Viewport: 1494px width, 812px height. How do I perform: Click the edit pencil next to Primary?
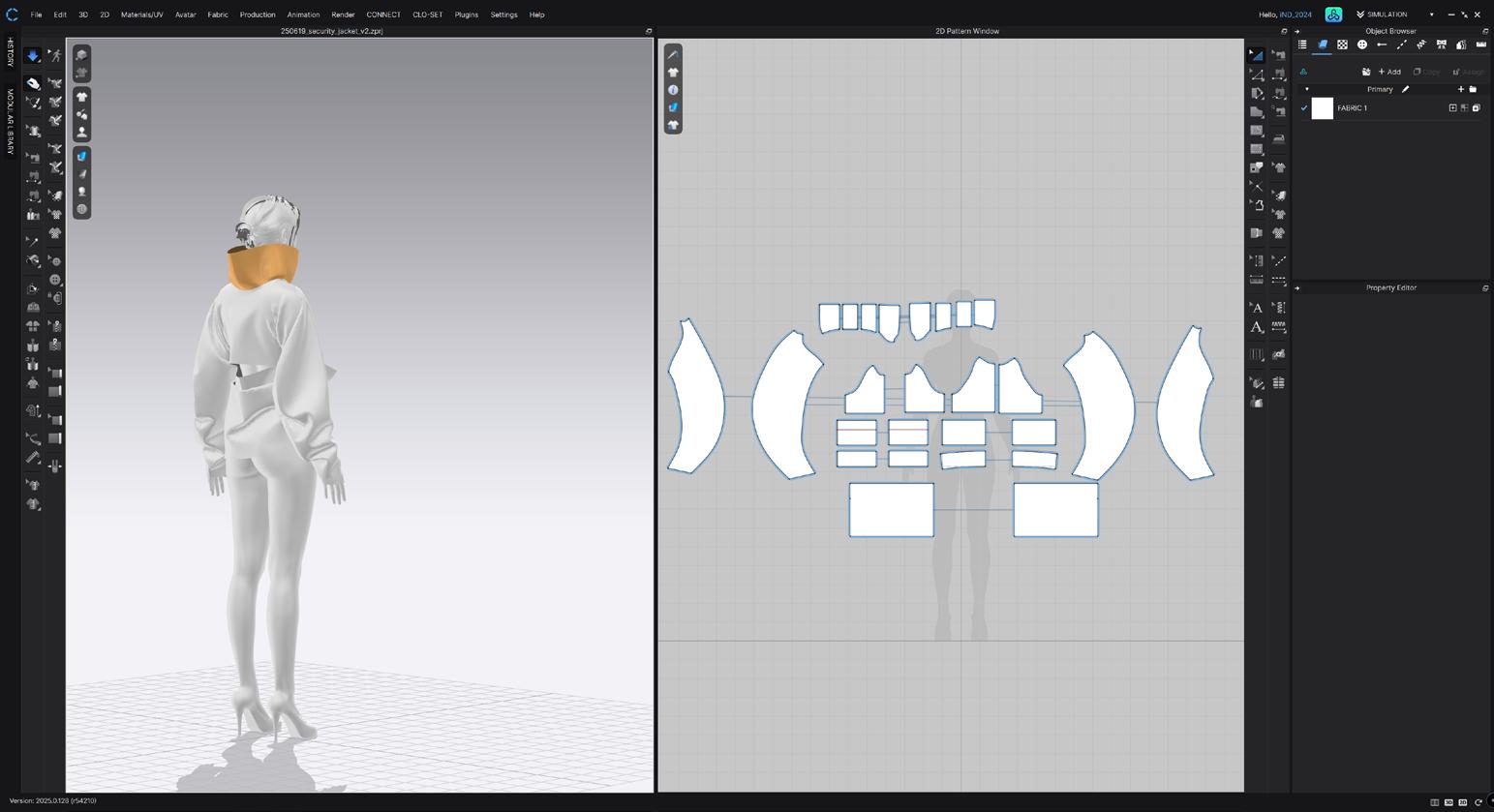(1405, 89)
